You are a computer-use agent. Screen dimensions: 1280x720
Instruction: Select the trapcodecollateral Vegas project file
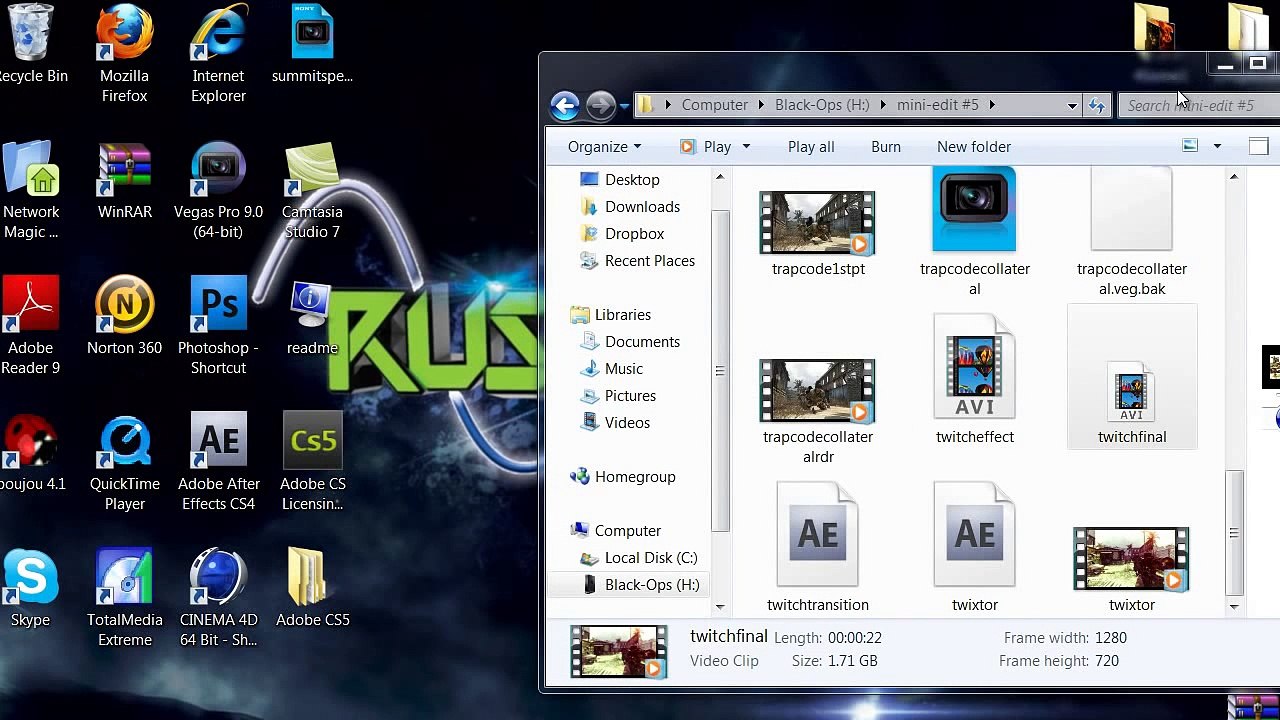(x=974, y=232)
